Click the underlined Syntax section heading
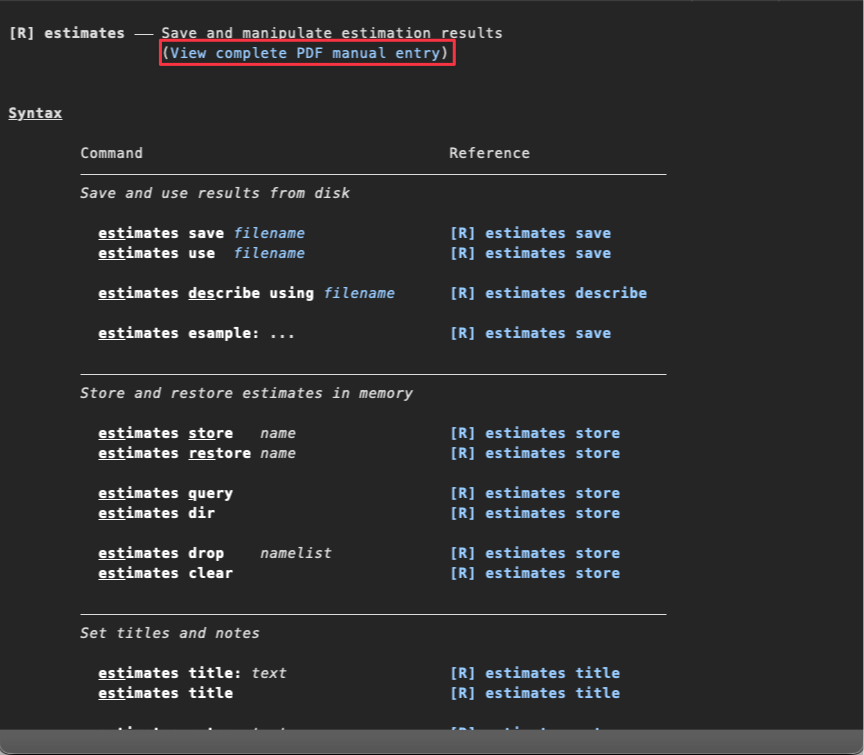864x755 pixels. tap(35, 113)
